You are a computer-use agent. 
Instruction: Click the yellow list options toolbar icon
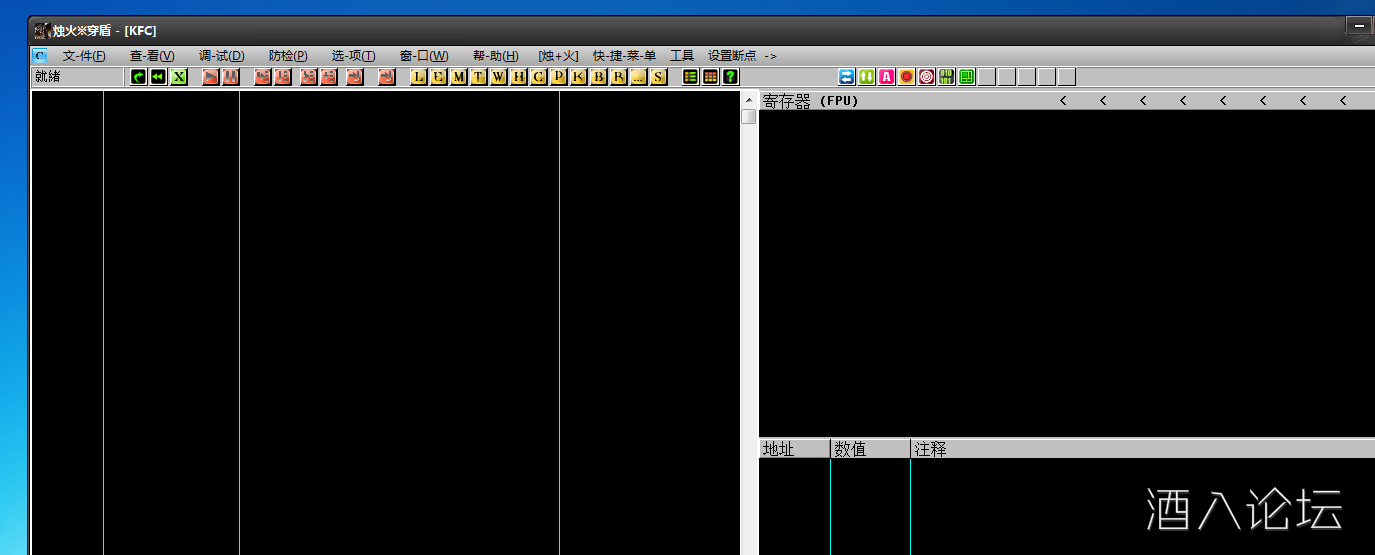pos(691,77)
